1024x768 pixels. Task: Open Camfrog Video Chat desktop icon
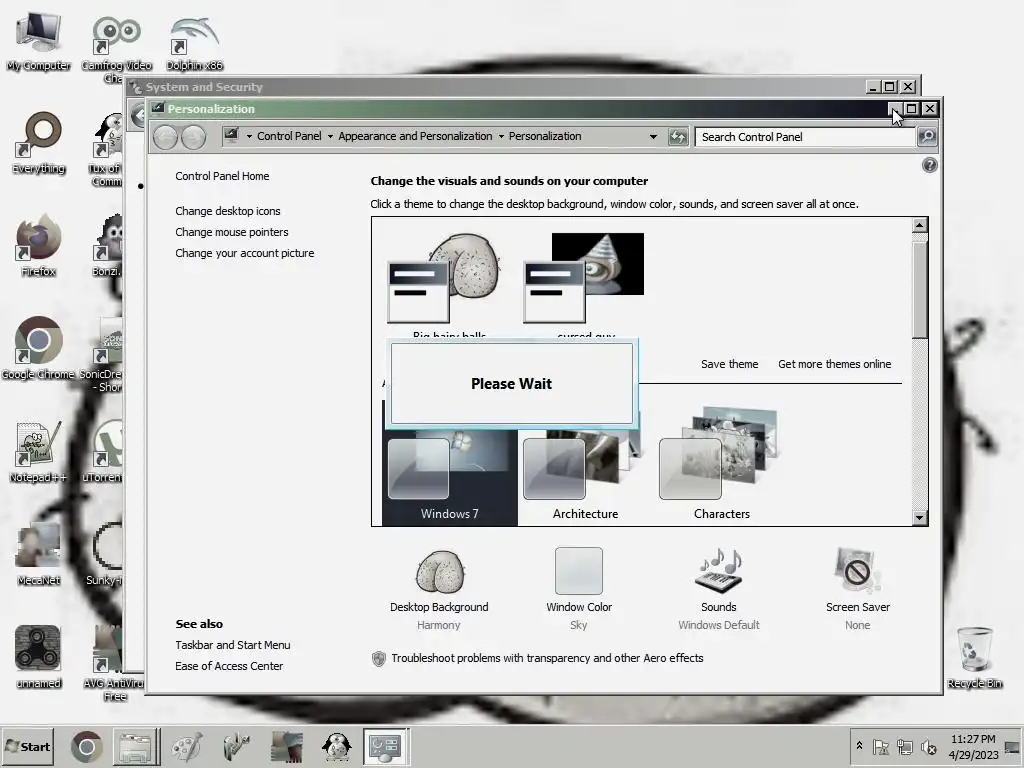(x=116, y=47)
